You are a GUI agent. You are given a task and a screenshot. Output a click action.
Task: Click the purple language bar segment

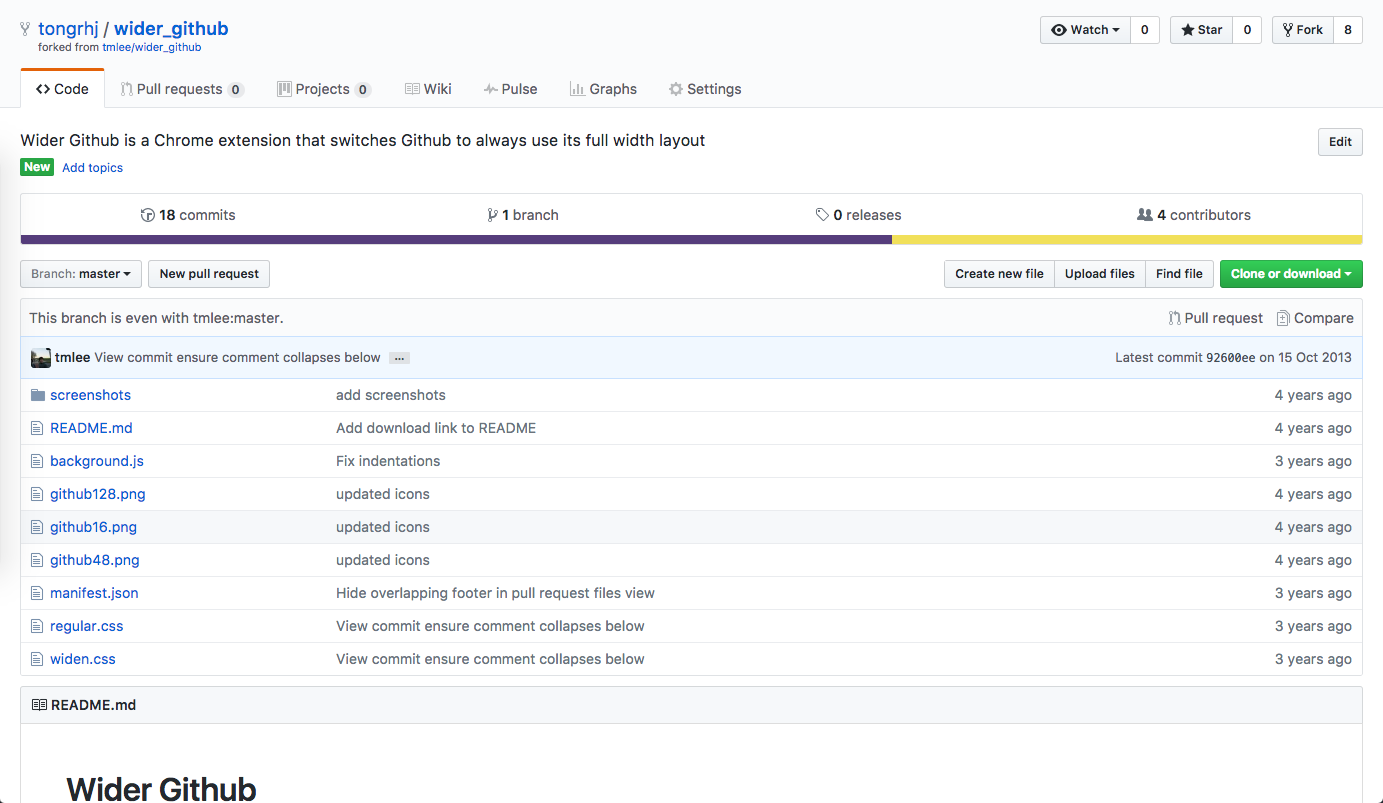point(456,240)
